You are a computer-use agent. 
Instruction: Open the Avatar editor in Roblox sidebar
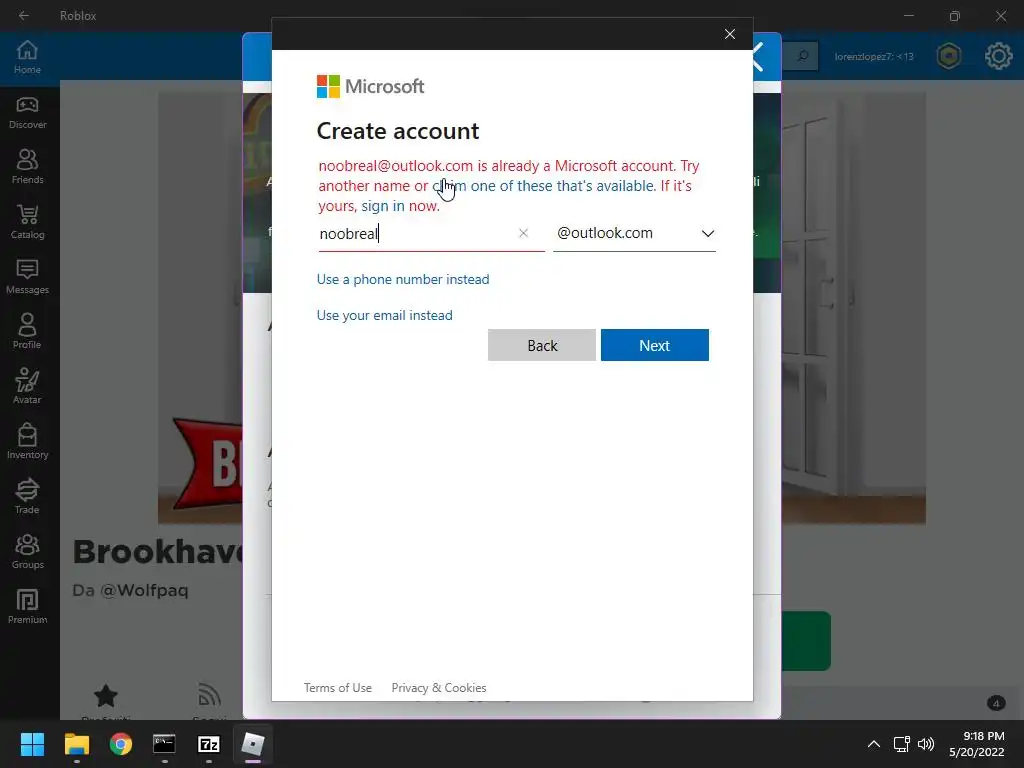(27, 387)
